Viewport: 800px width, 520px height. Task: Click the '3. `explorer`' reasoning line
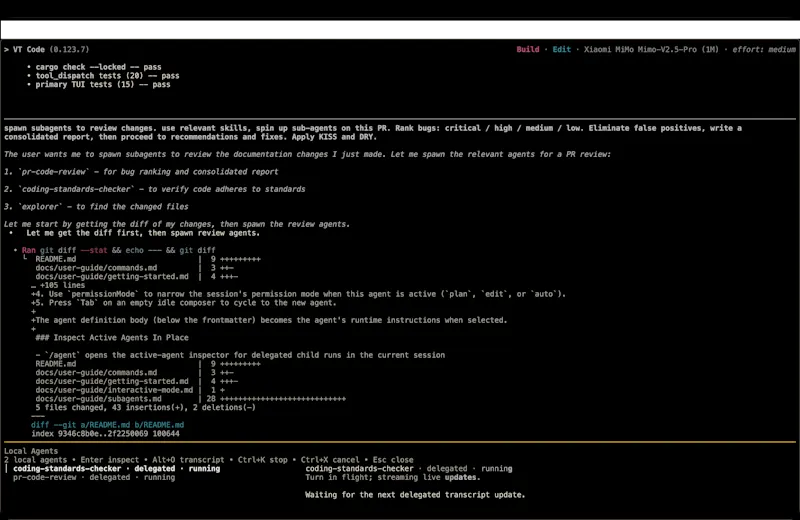(x=96, y=207)
